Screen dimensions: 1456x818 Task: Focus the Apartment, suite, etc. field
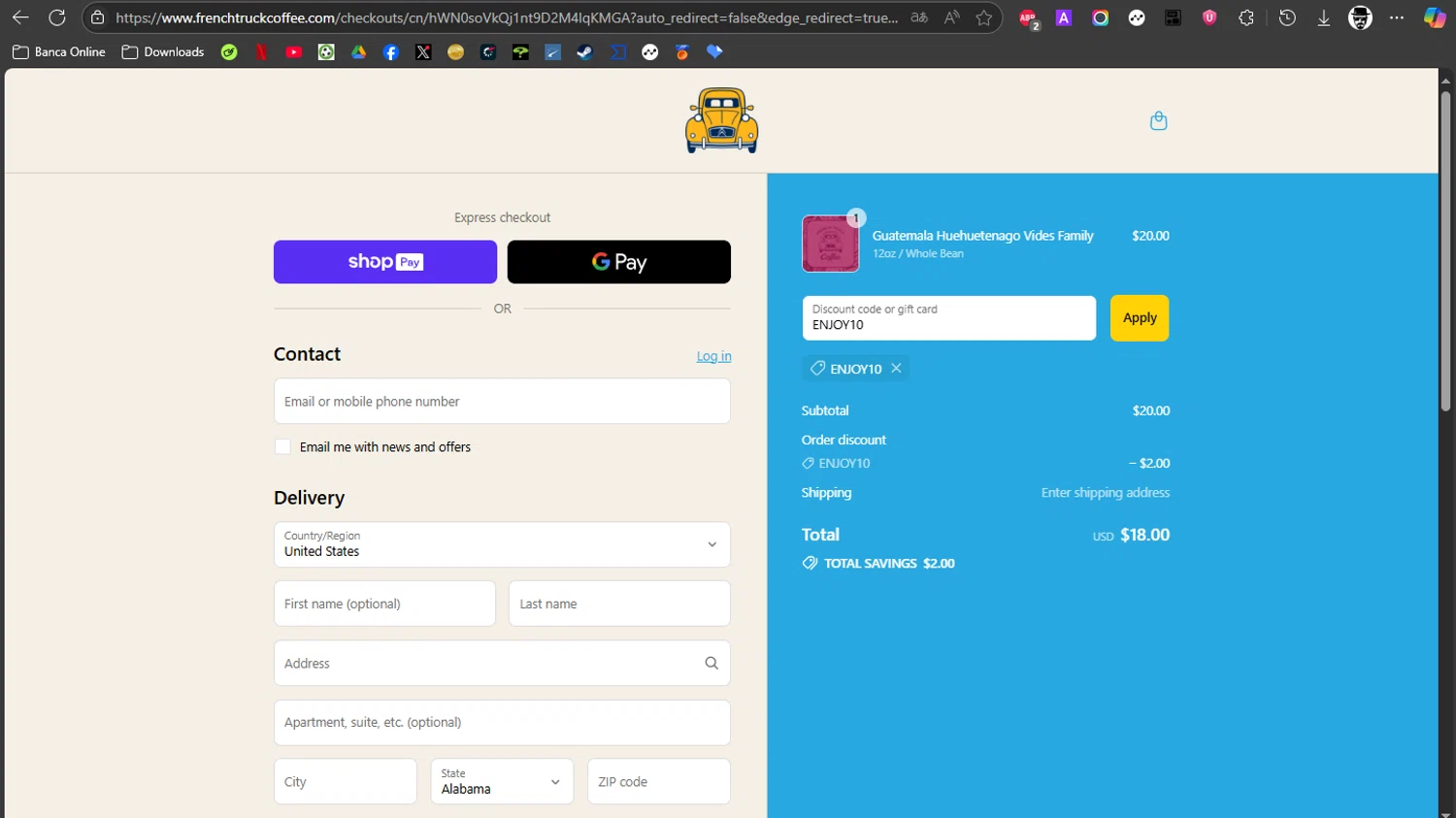[x=502, y=723]
